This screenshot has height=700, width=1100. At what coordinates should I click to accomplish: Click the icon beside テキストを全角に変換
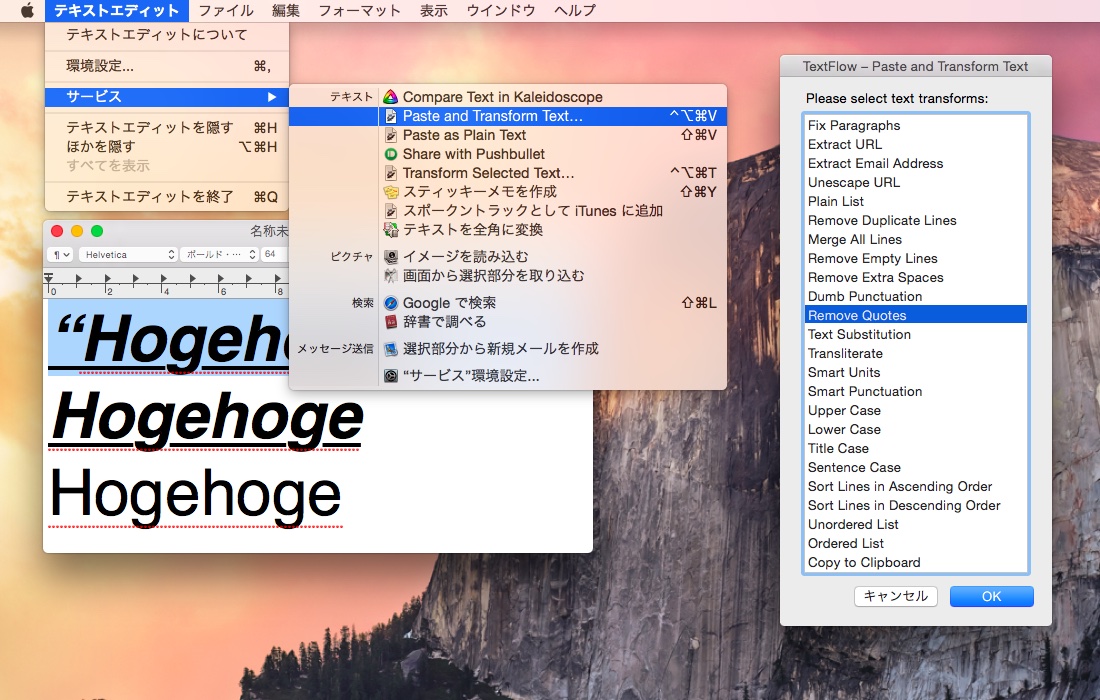tap(391, 229)
